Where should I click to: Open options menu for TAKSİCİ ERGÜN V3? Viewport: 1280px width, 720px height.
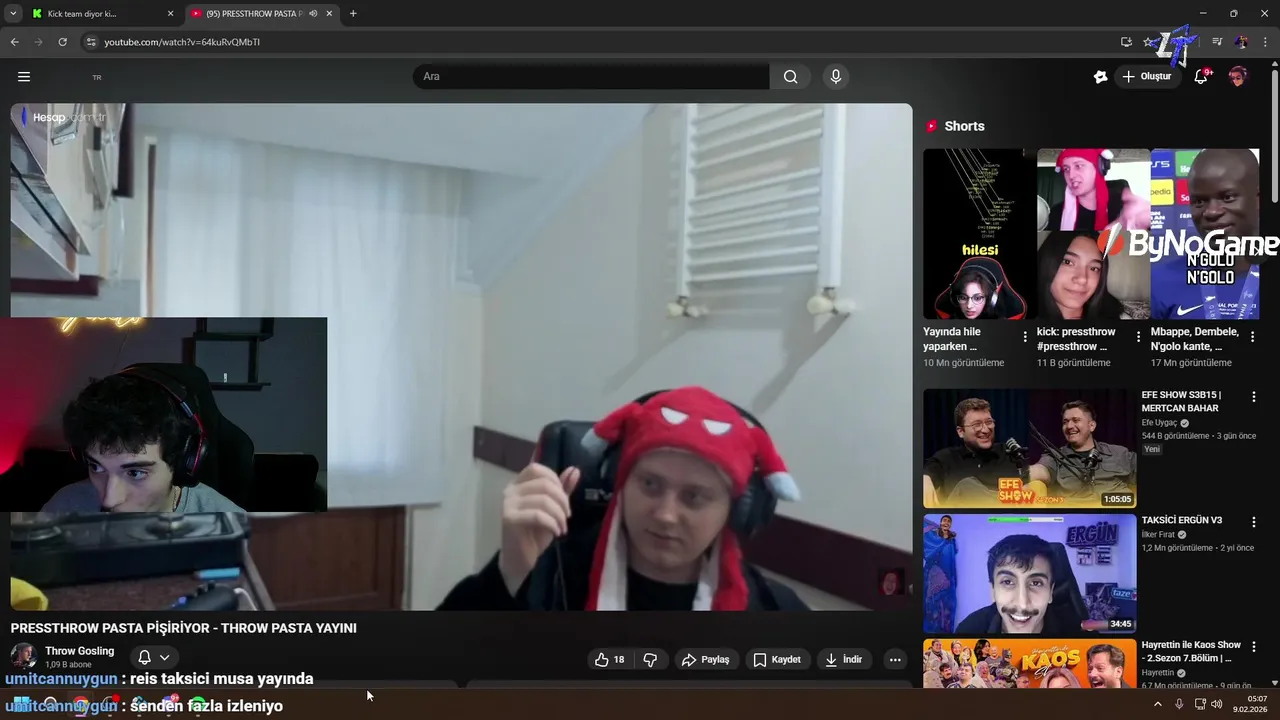[x=1253, y=523]
